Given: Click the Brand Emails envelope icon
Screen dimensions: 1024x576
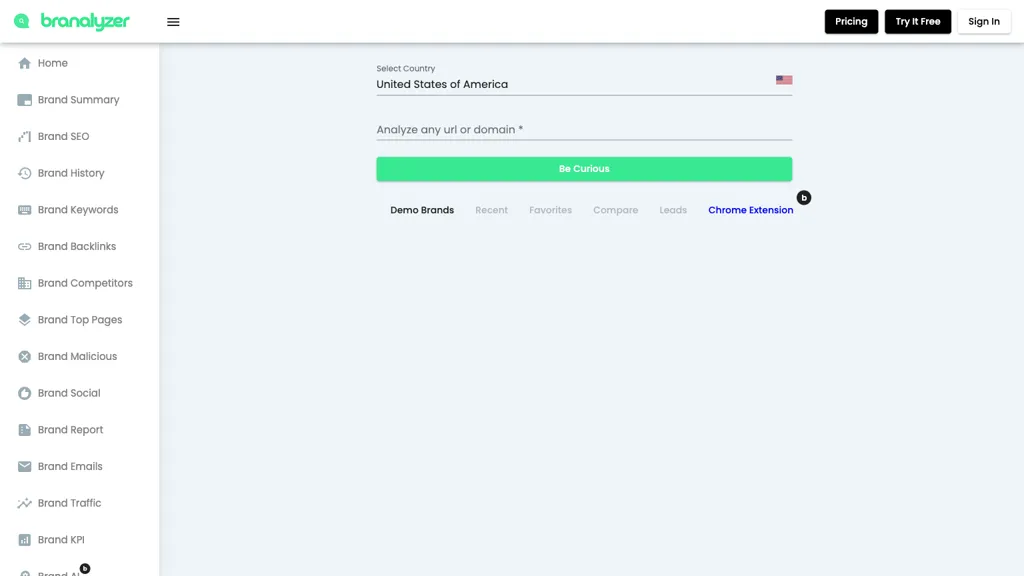Looking at the screenshot, I should (24, 466).
